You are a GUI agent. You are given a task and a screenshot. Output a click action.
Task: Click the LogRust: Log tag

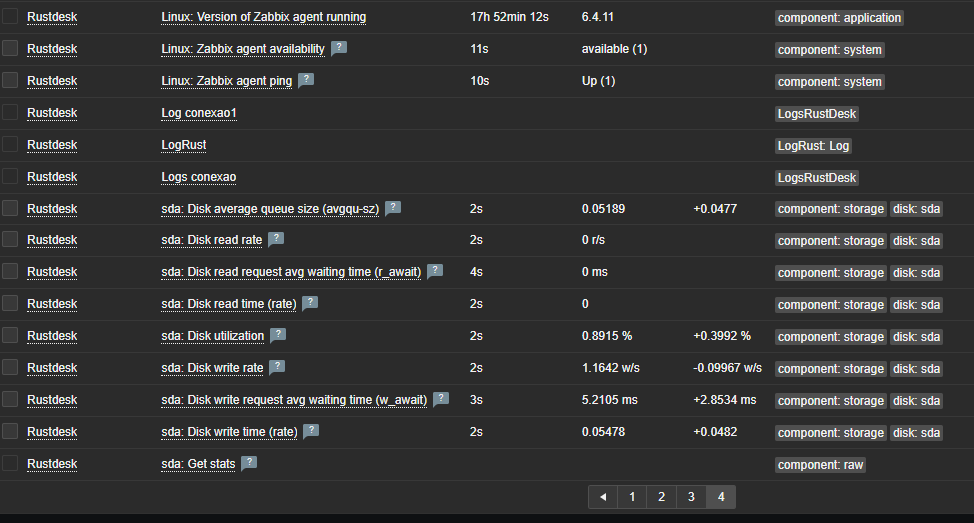pyautogui.click(x=814, y=146)
